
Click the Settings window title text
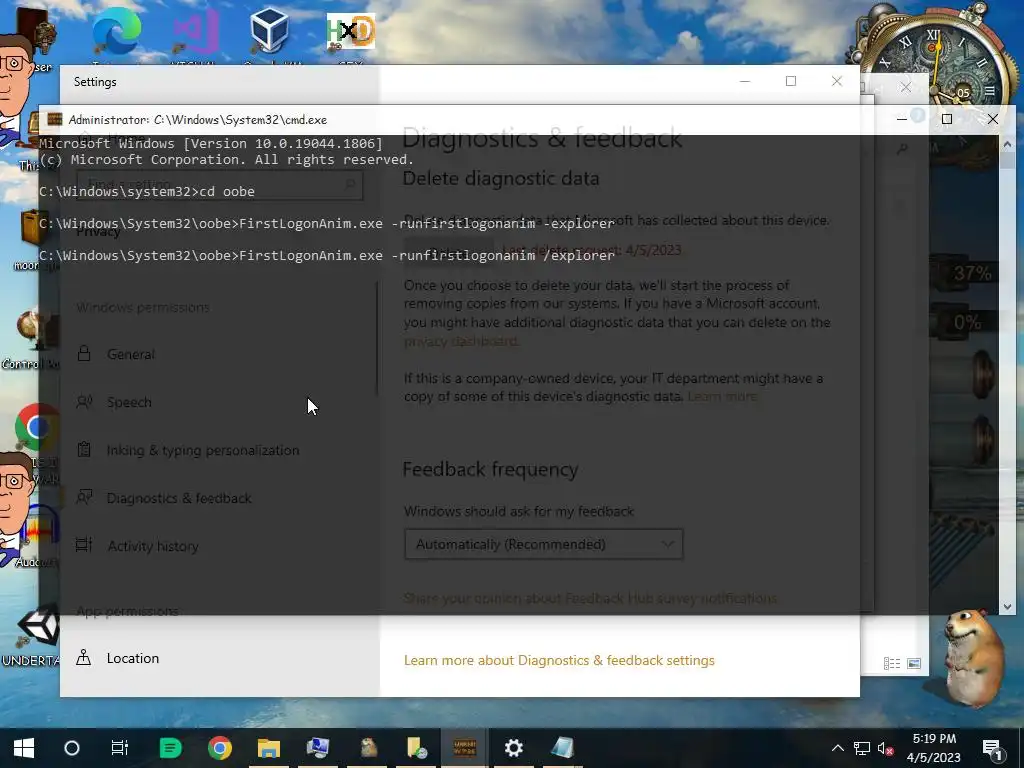(x=95, y=82)
